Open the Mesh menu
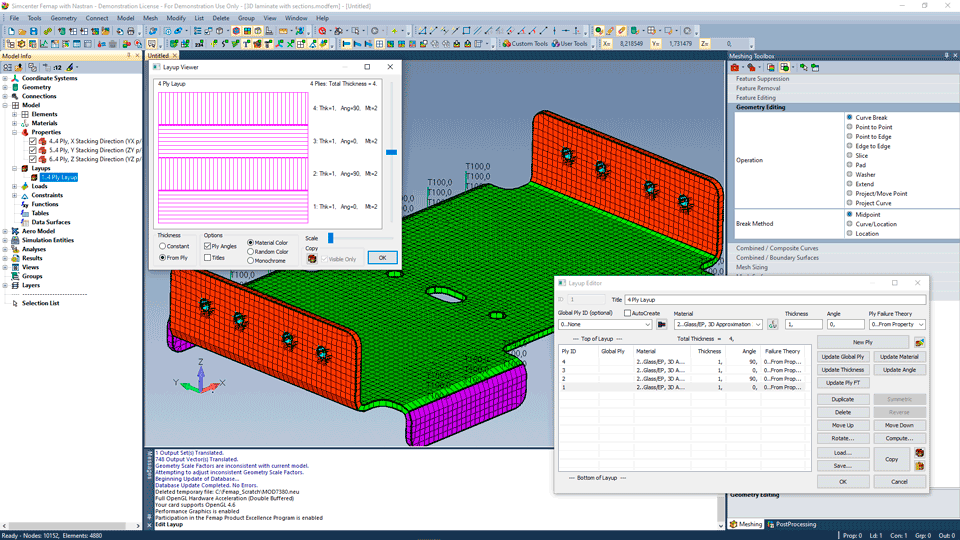960x540 pixels. point(150,18)
